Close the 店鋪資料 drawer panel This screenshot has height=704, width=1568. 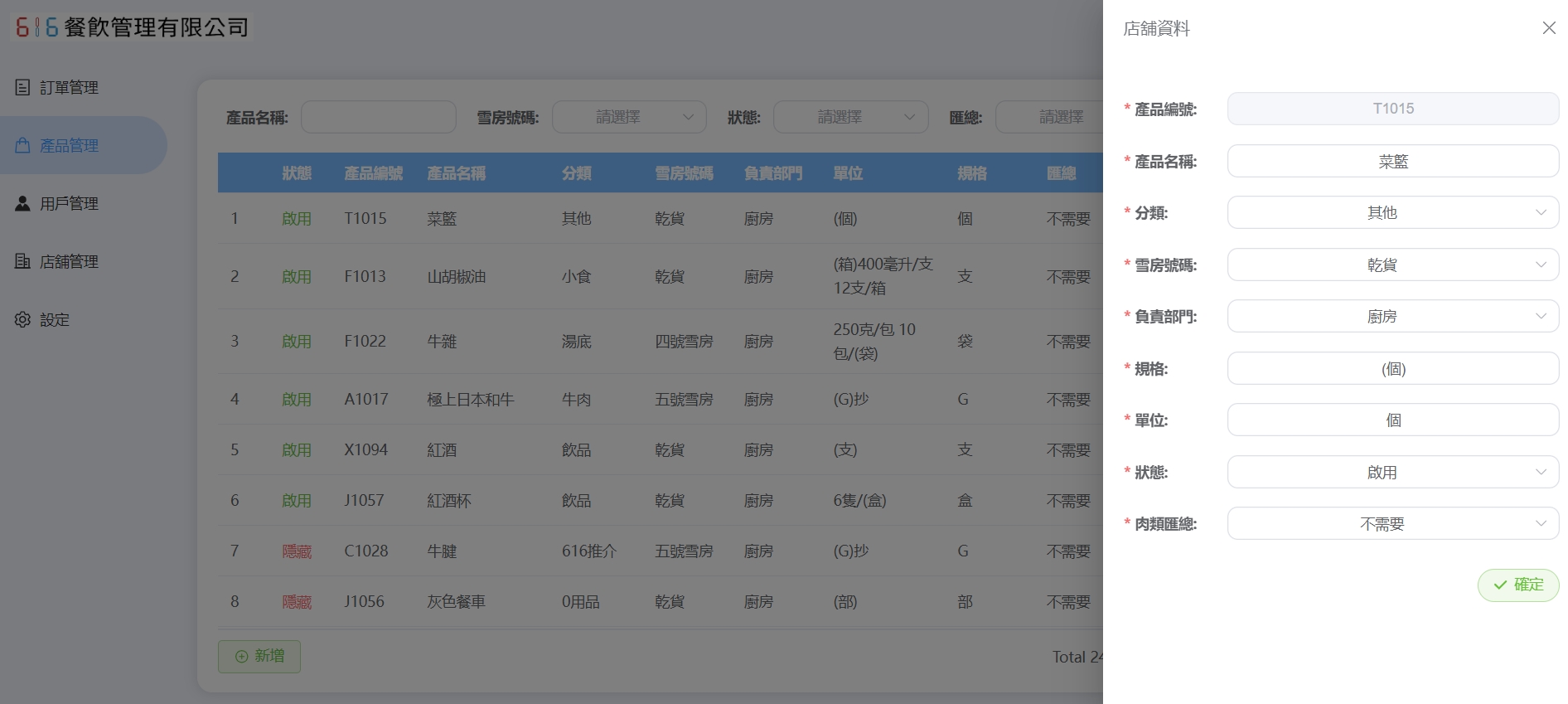tap(1548, 28)
